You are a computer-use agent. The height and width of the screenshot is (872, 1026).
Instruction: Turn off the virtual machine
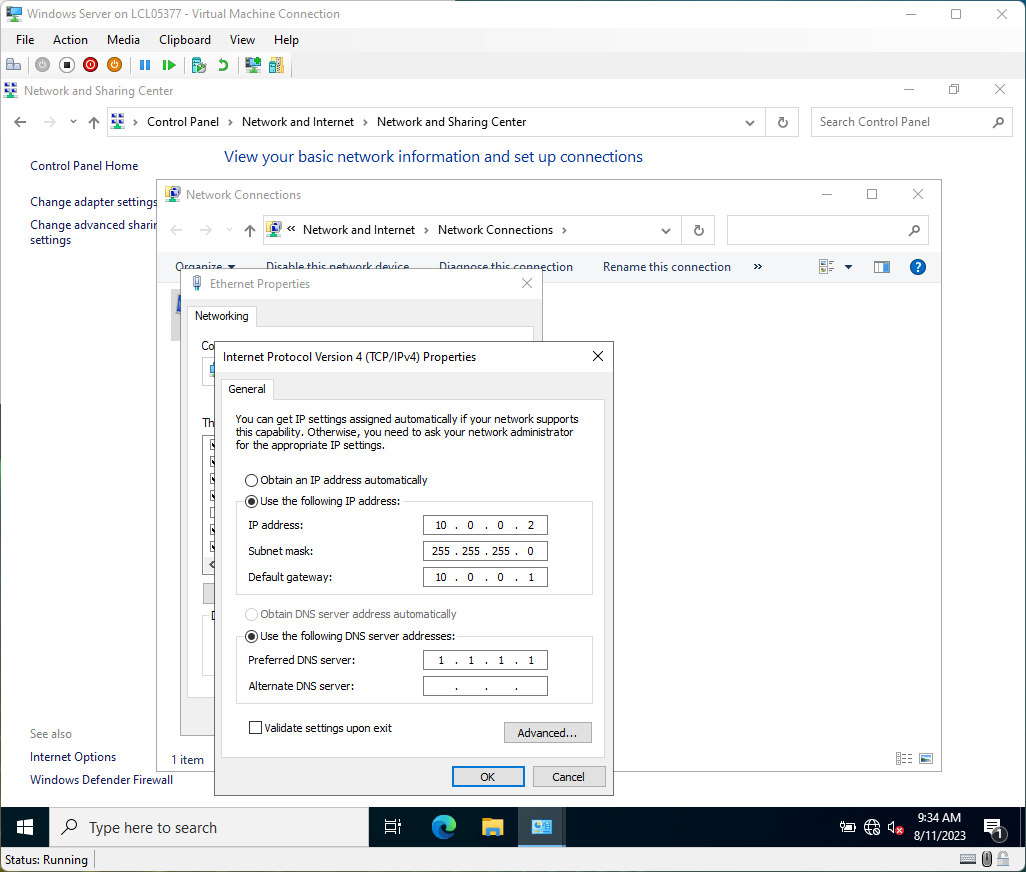coord(66,64)
